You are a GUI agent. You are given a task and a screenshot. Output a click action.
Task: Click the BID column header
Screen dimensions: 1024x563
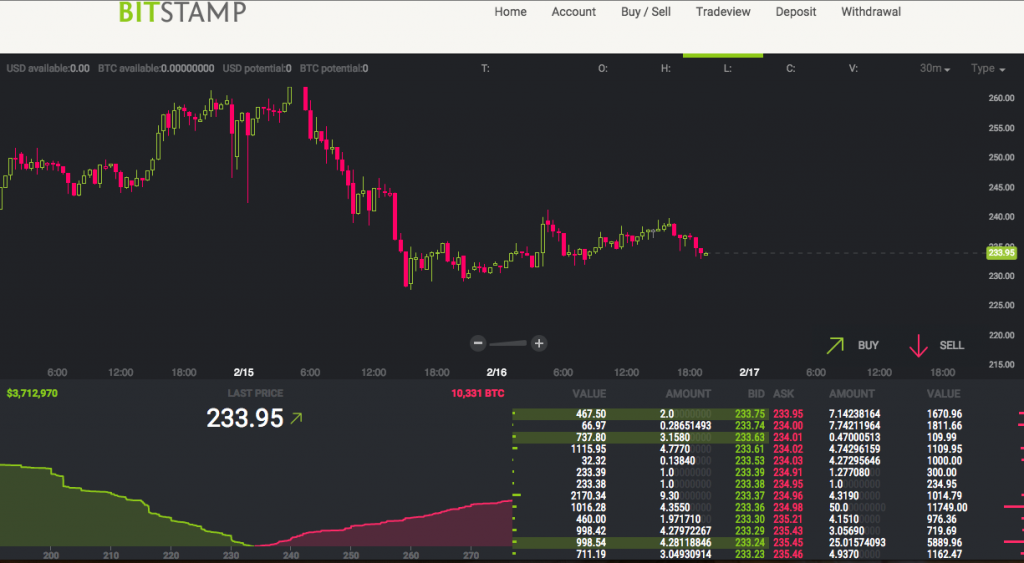[x=756, y=394]
